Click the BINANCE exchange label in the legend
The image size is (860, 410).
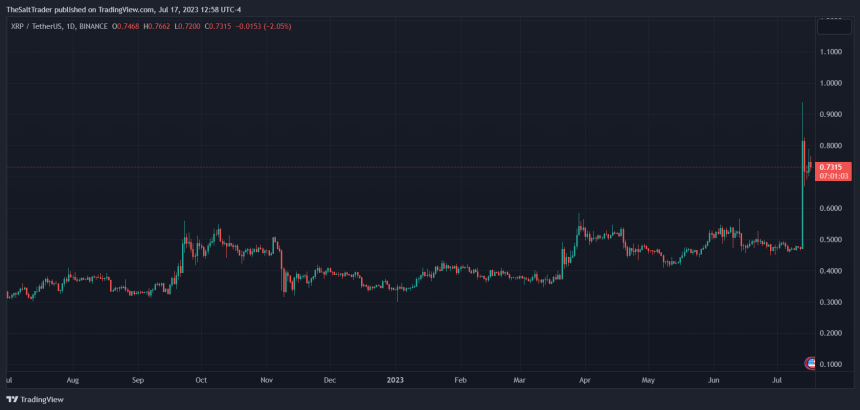93,26
